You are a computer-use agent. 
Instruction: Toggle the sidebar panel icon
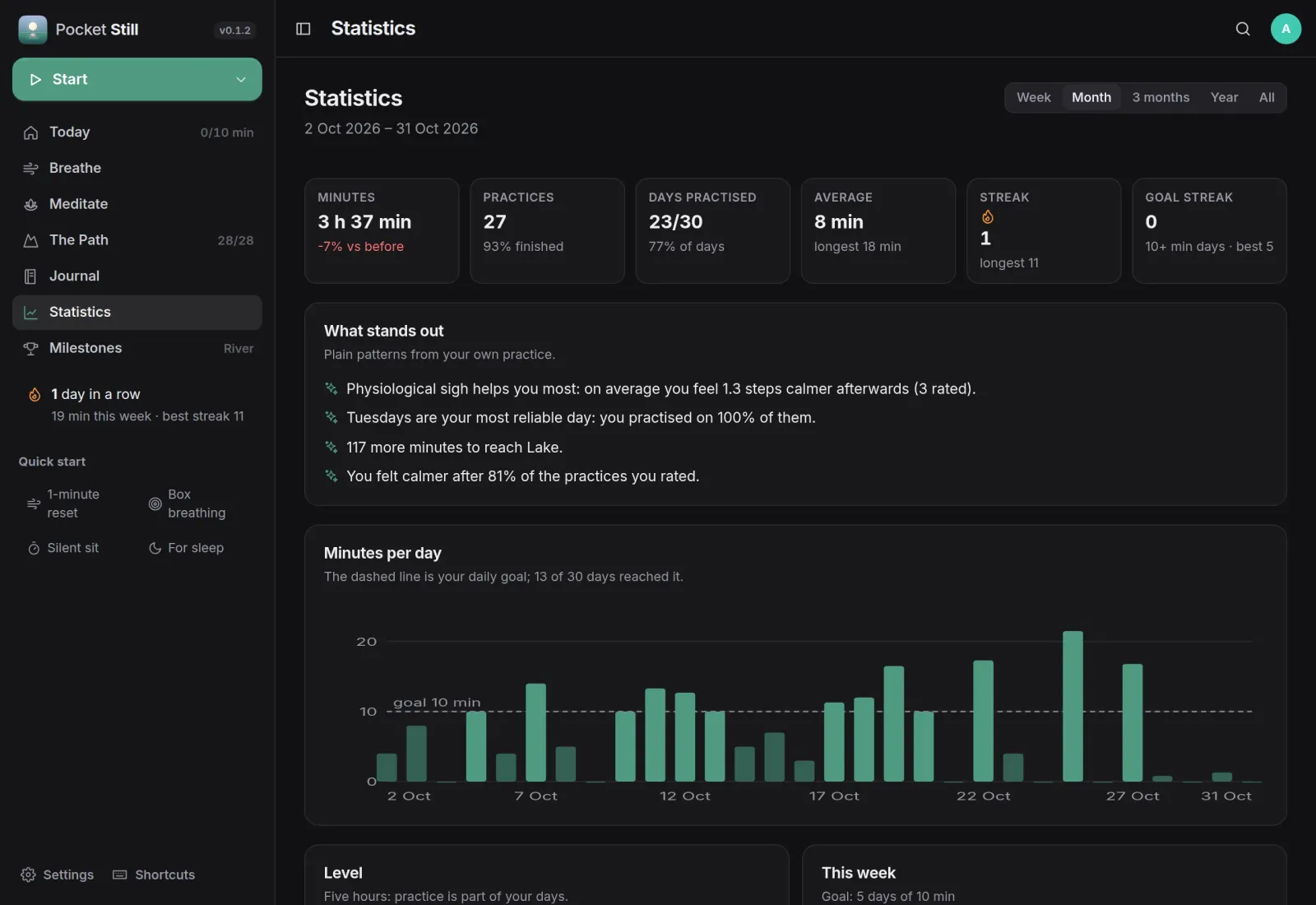pyautogui.click(x=303, y=29)
